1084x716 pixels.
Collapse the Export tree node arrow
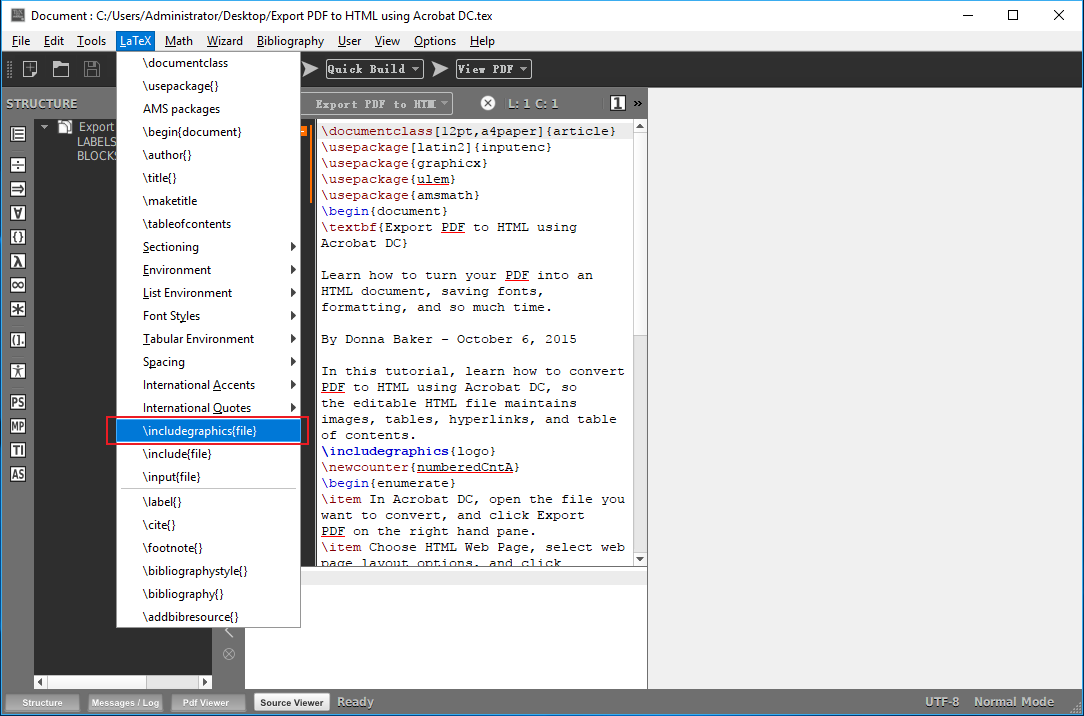[45, 126]
